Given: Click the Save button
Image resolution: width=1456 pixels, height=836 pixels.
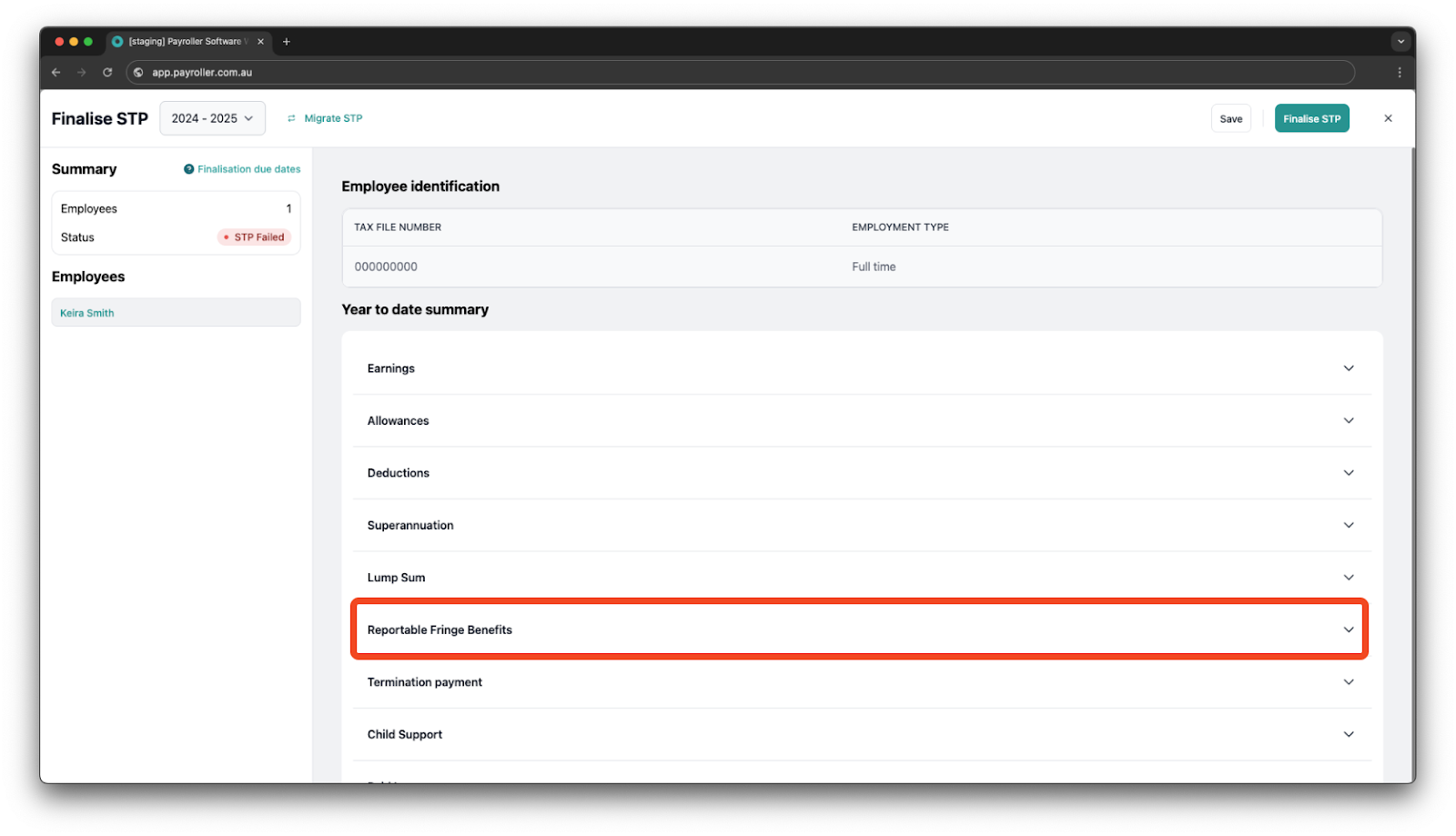Looking at the screenshot, I should click(x=1230, y=119).
